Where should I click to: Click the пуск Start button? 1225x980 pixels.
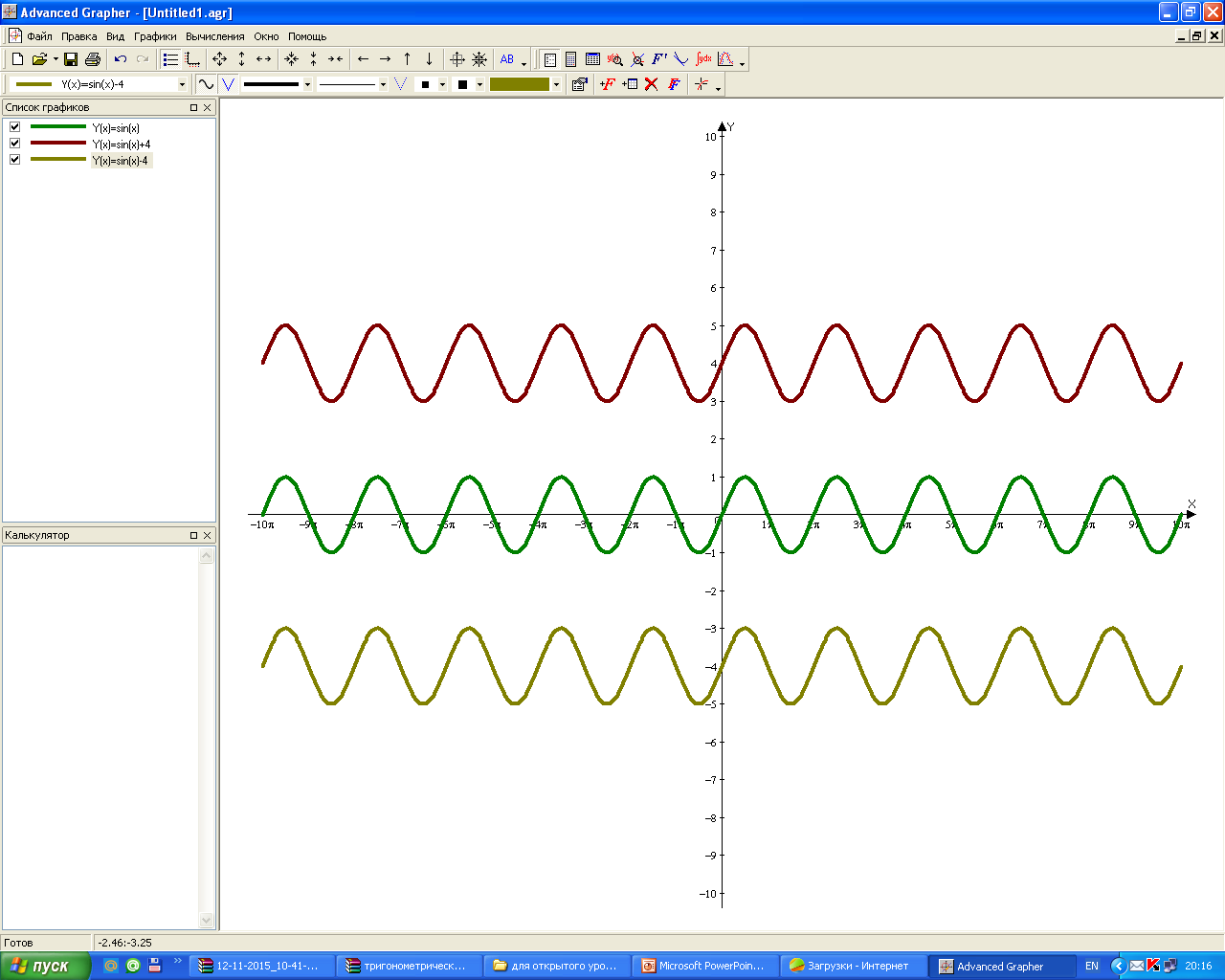[x=45, y=966]
